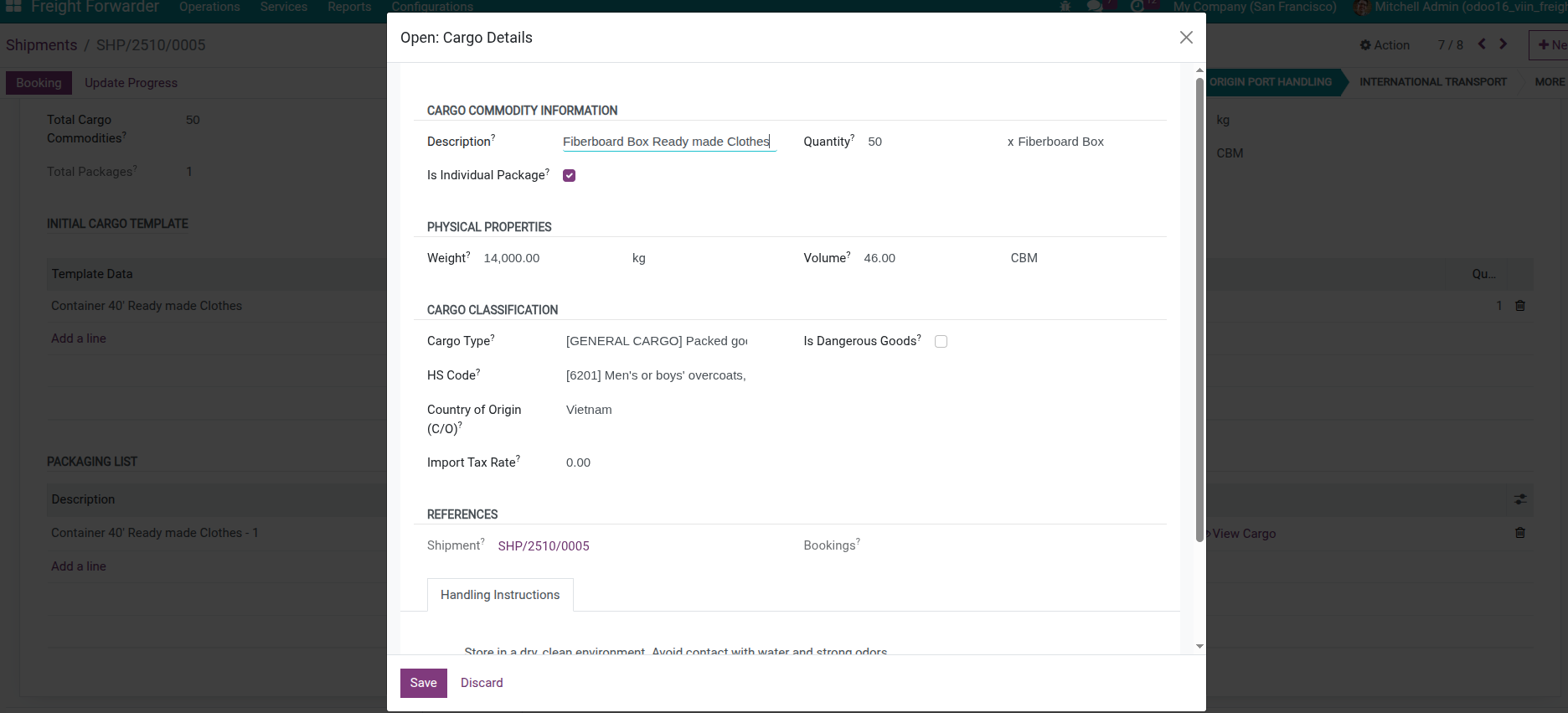Save the cargo details
Viewport: 1568px width, 713px height.
(x=423, y=683)
